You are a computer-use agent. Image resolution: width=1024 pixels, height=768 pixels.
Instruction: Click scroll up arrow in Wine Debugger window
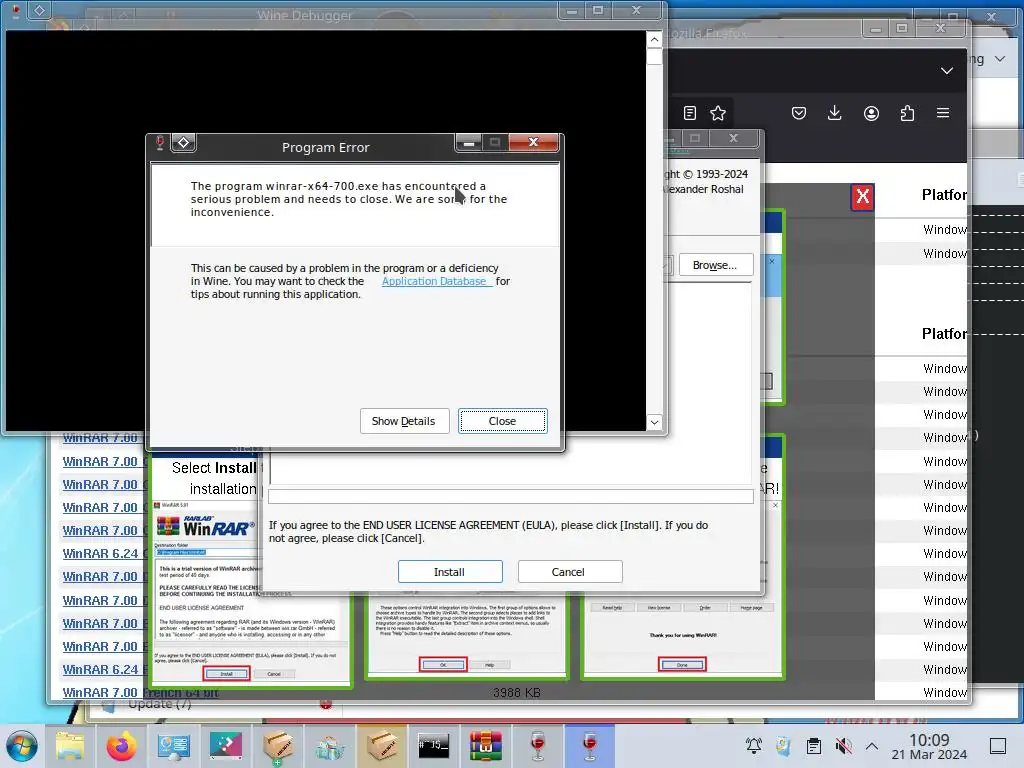click(x=654, y=40)
